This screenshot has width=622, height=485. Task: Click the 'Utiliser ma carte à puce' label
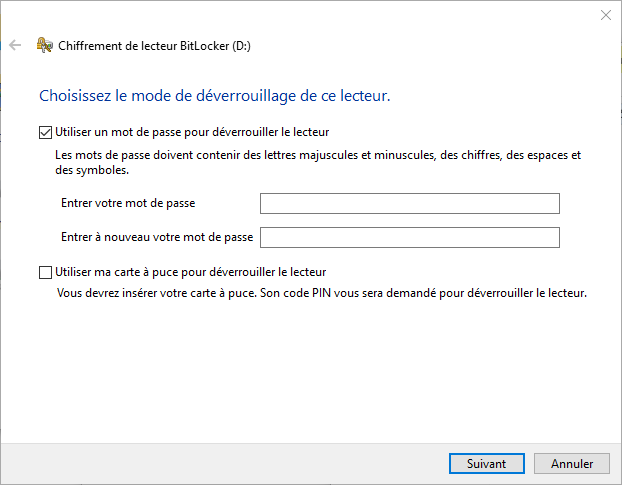[190, 272]
